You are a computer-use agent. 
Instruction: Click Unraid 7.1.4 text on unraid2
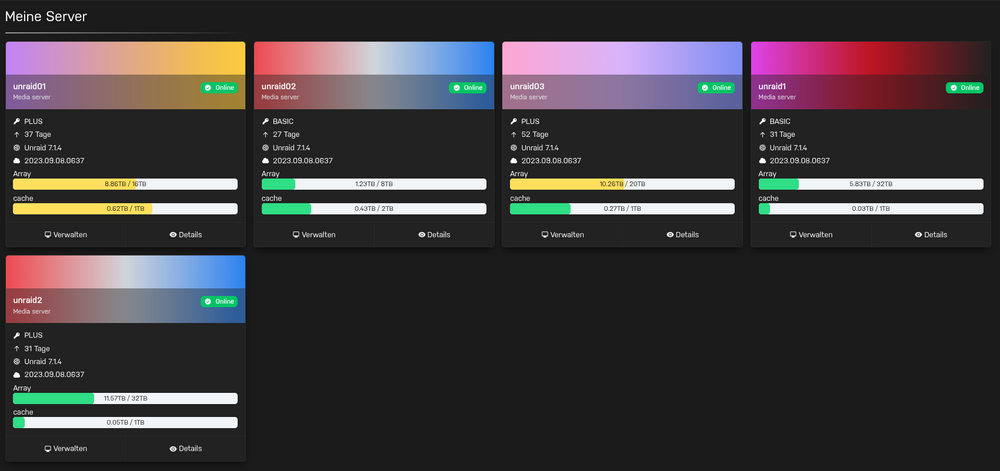point(43,361)
